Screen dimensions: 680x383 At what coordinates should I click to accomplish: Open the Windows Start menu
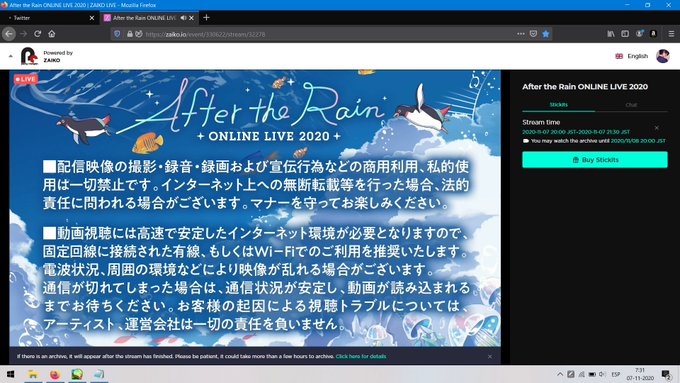click(10, 374)
